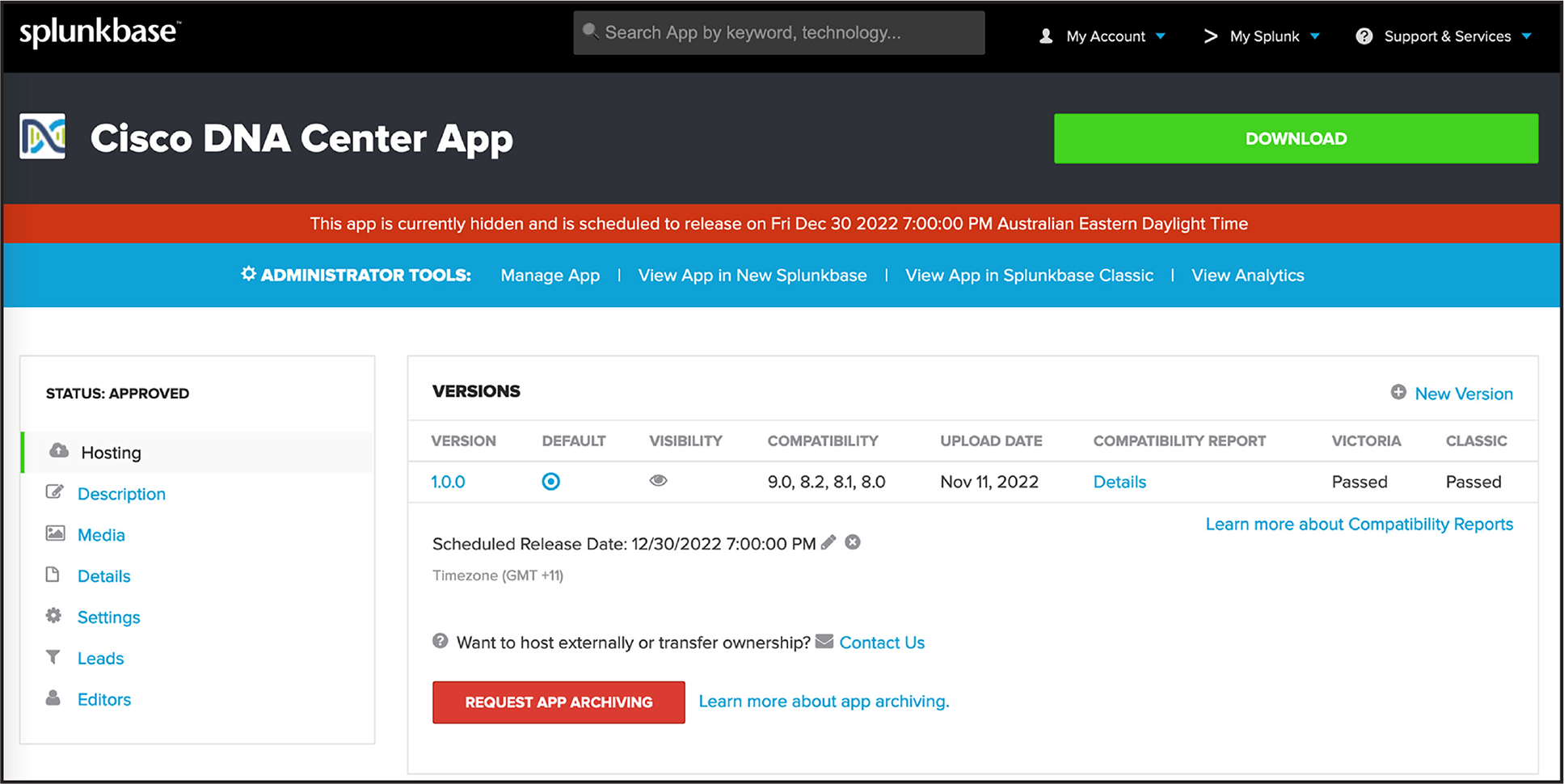Remove scheduled release date with X icon
Viewport: 1564px width, 784px height.
[853, 542]
